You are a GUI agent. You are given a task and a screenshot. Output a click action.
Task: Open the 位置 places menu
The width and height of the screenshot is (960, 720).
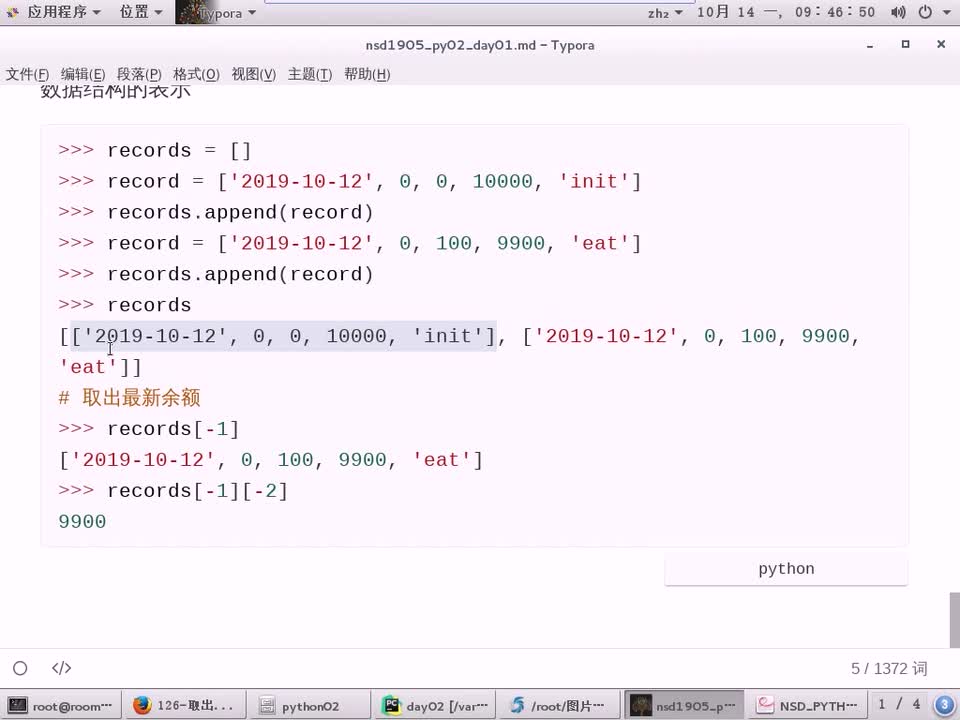pos(141,12)
